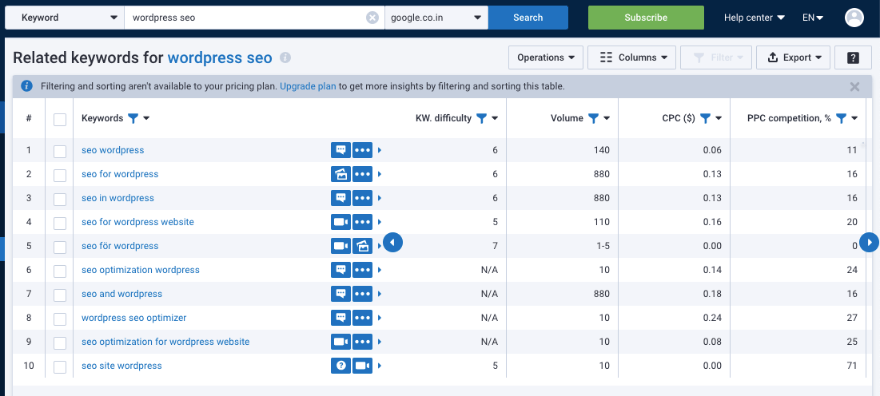The height and width of the screenshot is (396, 880).
Task: Open the seo for wordpress keyword link
Action: click(120, 174)
